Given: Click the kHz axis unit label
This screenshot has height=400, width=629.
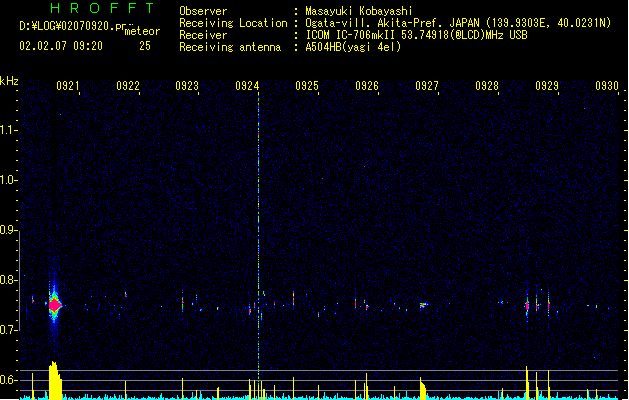Looking at the screenshot, I should click(x=9, y=81).
